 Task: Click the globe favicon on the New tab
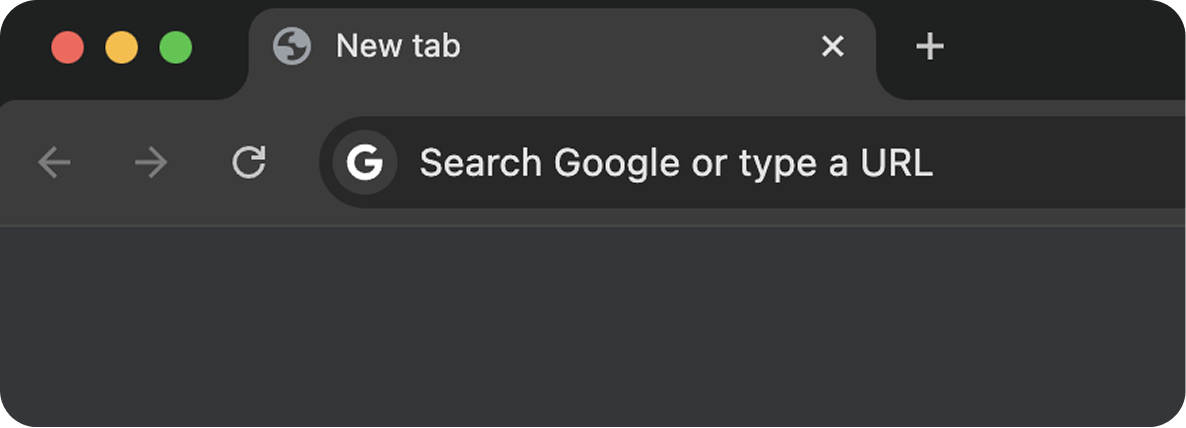(x=292, y=46)
